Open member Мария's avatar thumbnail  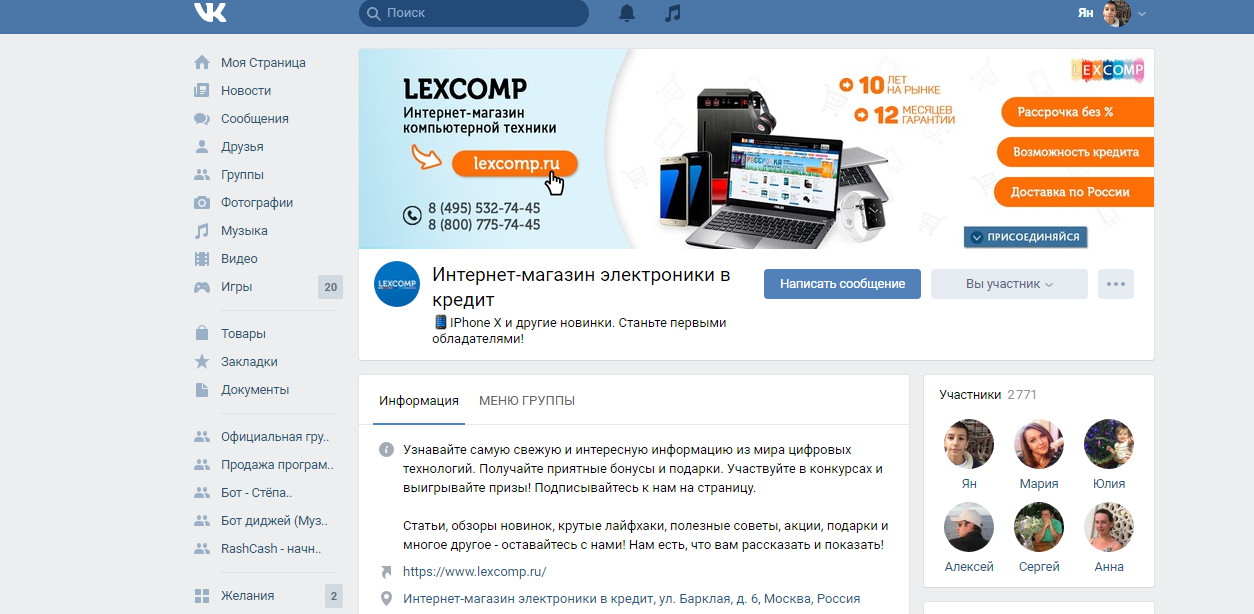1039,444
